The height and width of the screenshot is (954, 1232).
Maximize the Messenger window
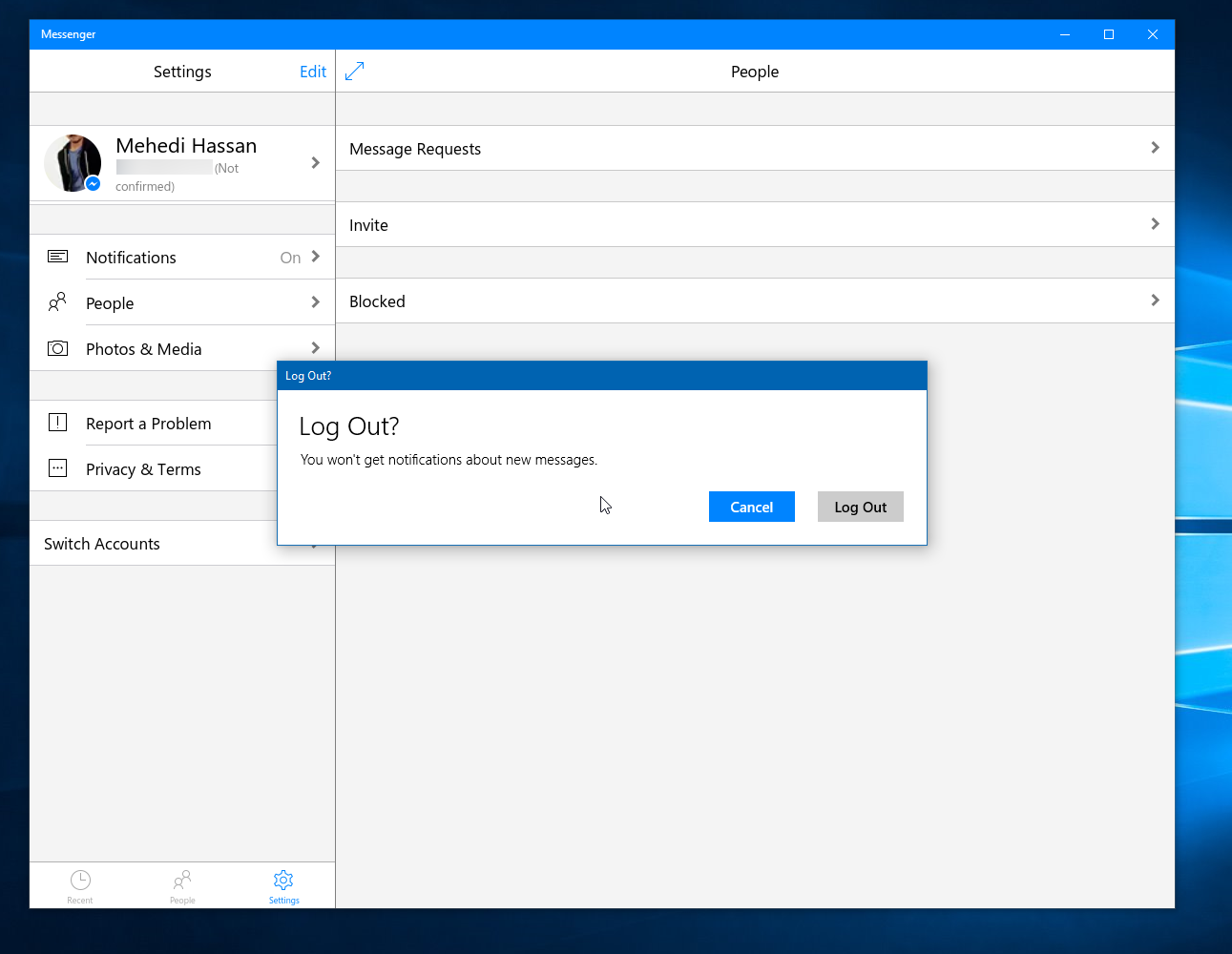1109,34
